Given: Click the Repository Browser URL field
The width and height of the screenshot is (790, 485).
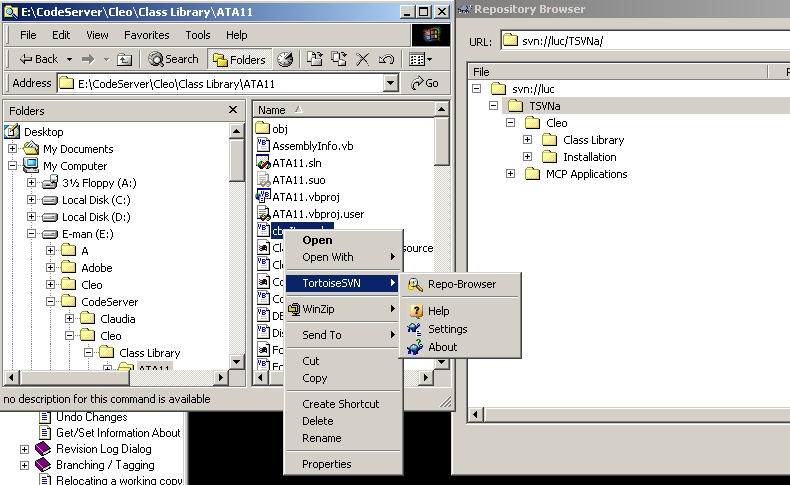Looking at the screenshot, I should tap(645, 41).
